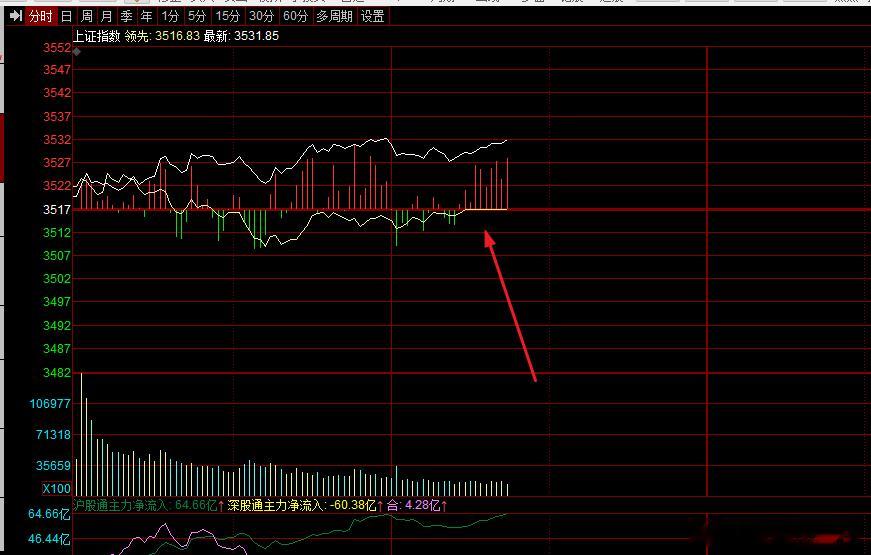Click the 3547 price axis label

(57, 69)
